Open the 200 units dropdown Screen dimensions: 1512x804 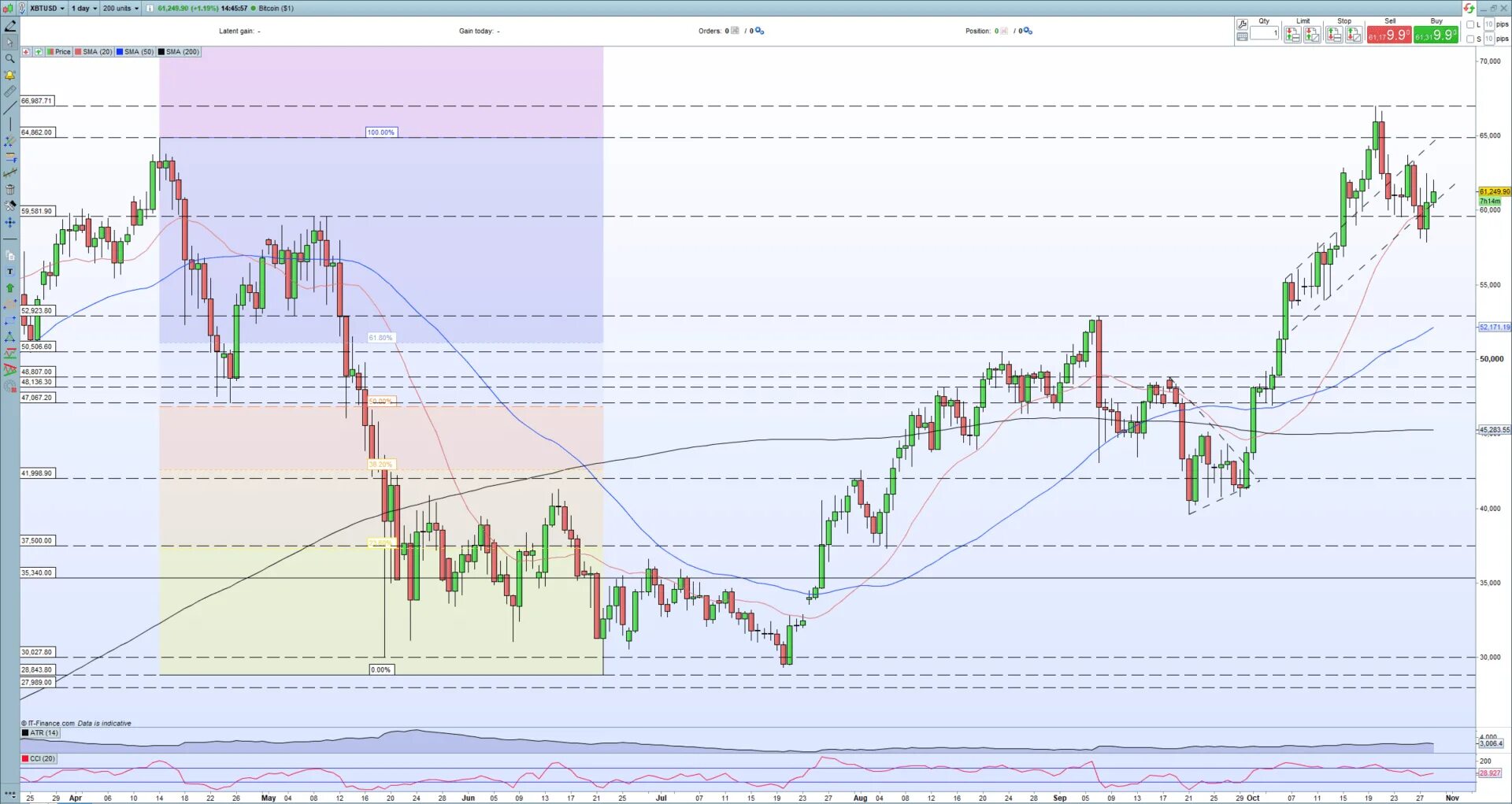point(120,8)
